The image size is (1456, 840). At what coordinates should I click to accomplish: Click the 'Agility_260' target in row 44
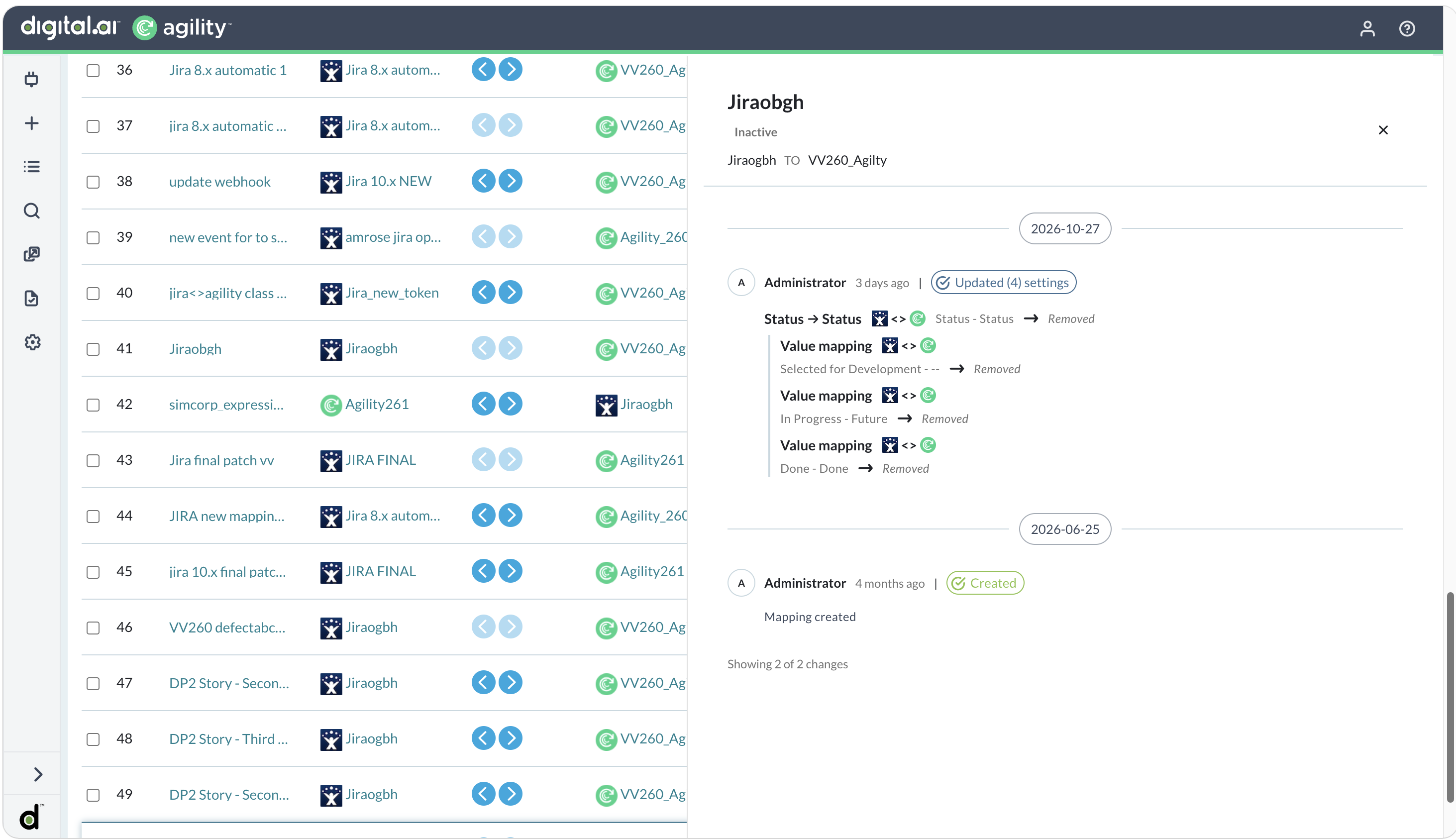click(653, 516)
